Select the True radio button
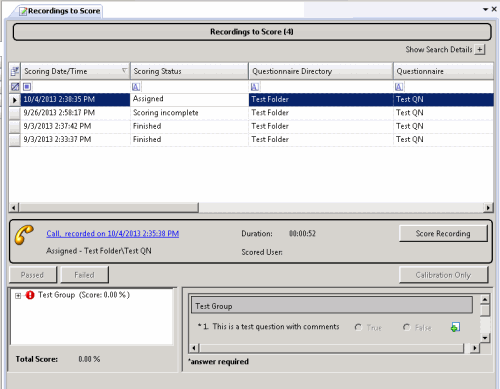Image resolution: width=500 pixels, height=389 pixels. point(358,327)
